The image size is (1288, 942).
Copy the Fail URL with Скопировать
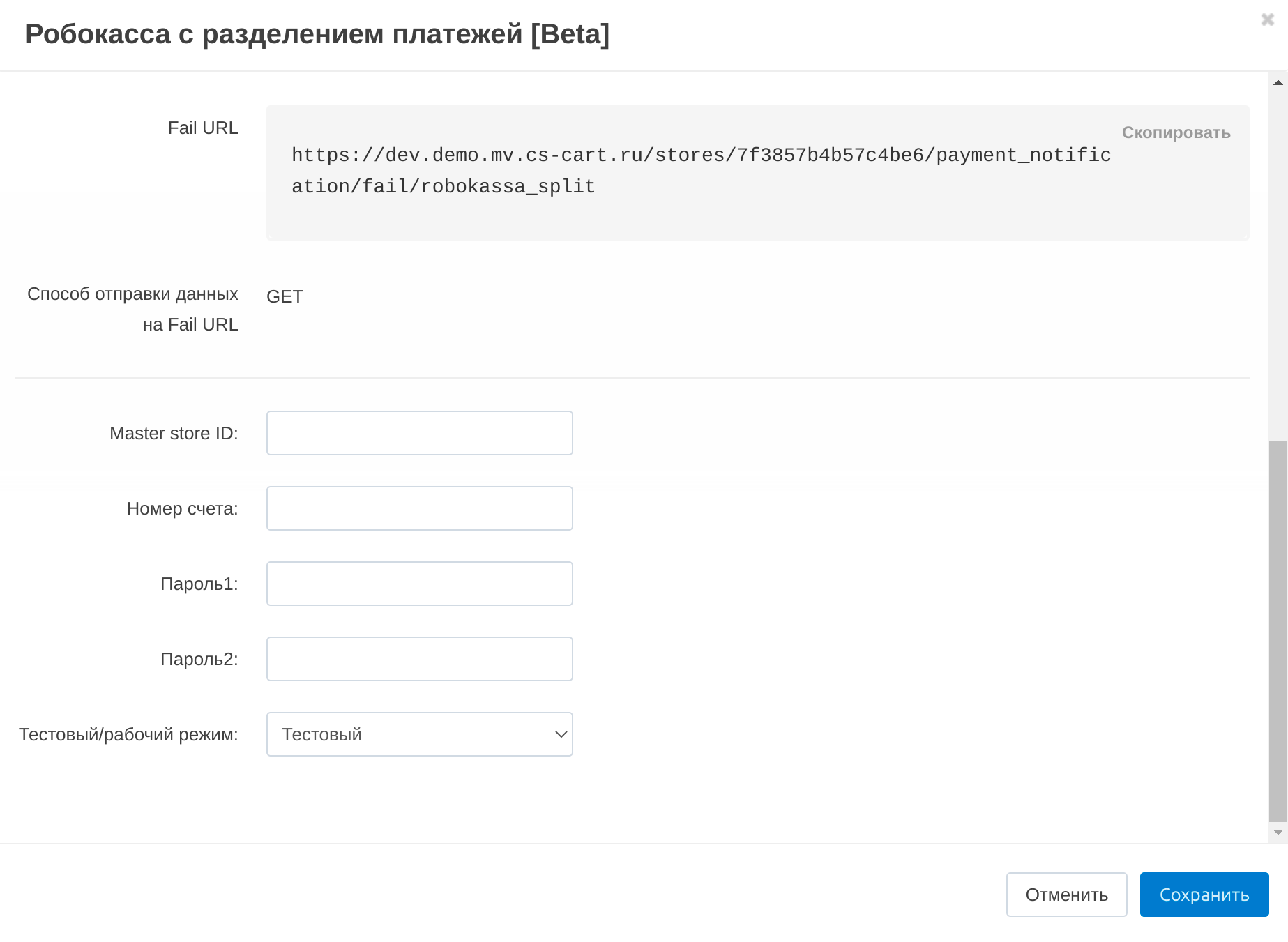(x=1175, y=132)
